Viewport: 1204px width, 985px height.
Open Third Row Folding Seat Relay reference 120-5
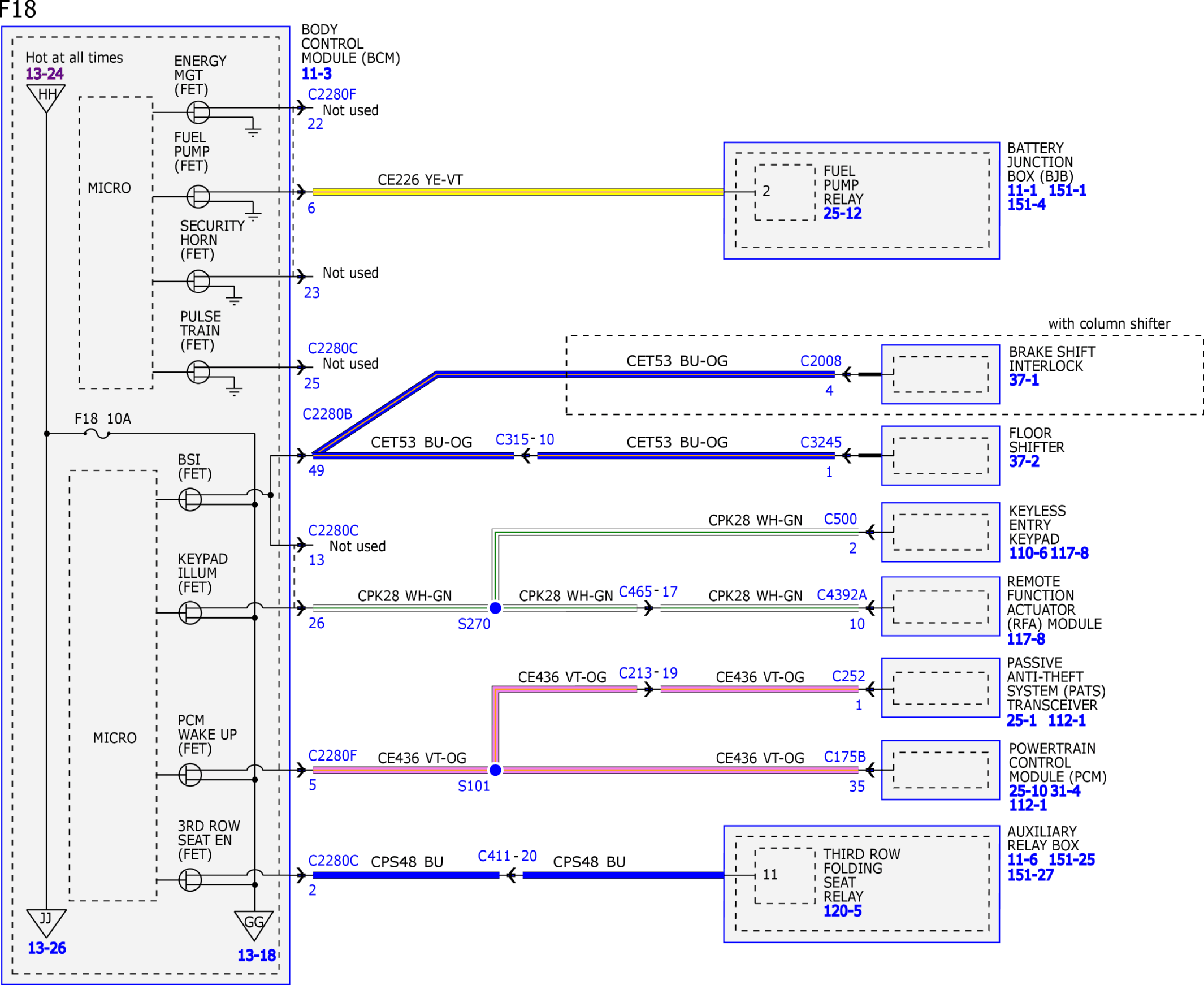click(x=842, y=911)
